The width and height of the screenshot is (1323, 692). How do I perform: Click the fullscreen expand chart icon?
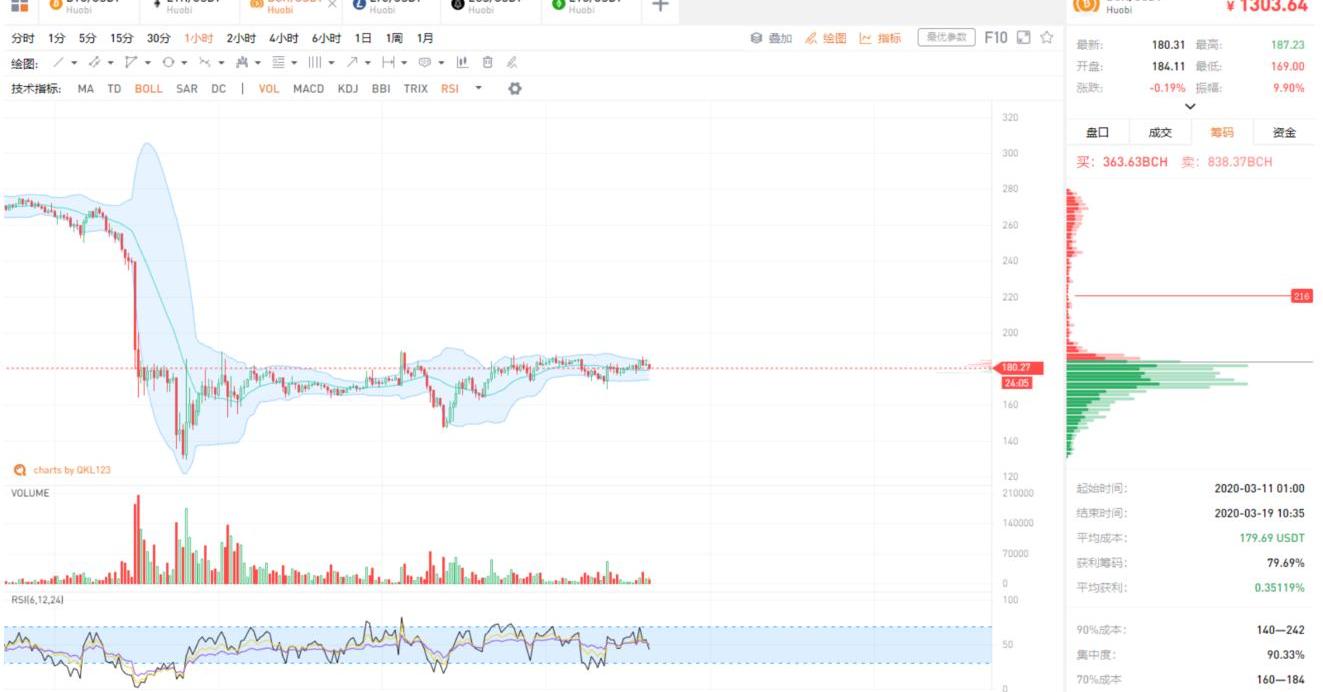pyautogui.click(x=1023, y=38)
